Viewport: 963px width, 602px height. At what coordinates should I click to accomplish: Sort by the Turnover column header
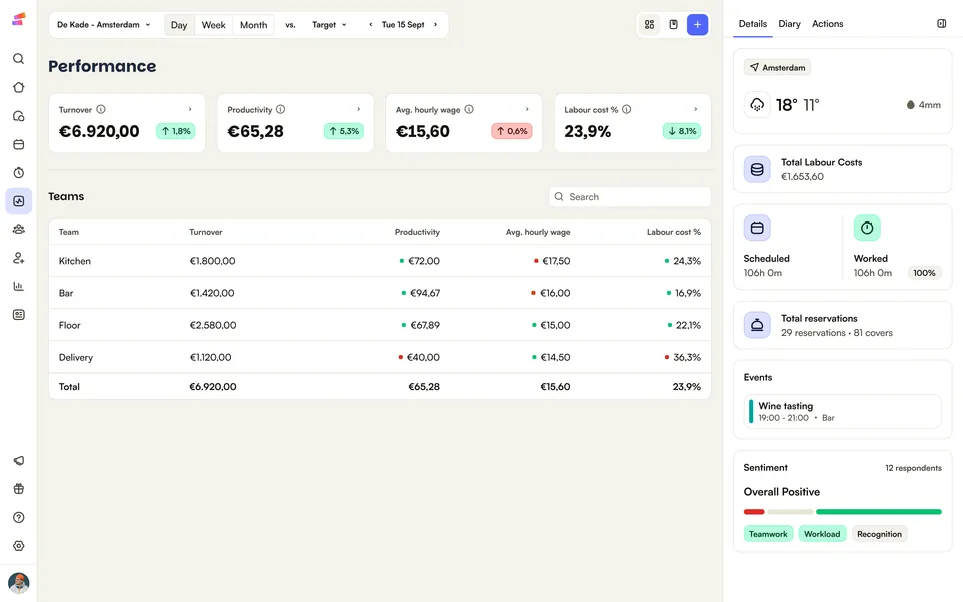tap(206, 232)
